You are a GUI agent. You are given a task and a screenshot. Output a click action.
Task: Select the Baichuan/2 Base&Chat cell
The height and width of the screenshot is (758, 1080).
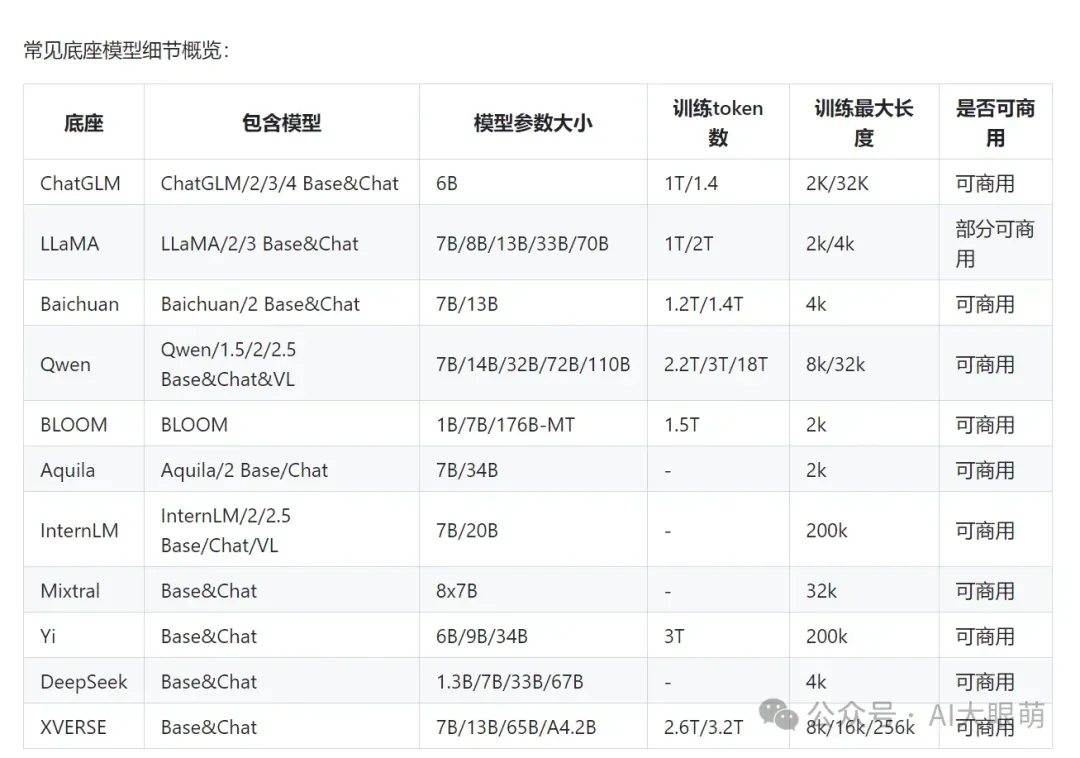(282, 304)
